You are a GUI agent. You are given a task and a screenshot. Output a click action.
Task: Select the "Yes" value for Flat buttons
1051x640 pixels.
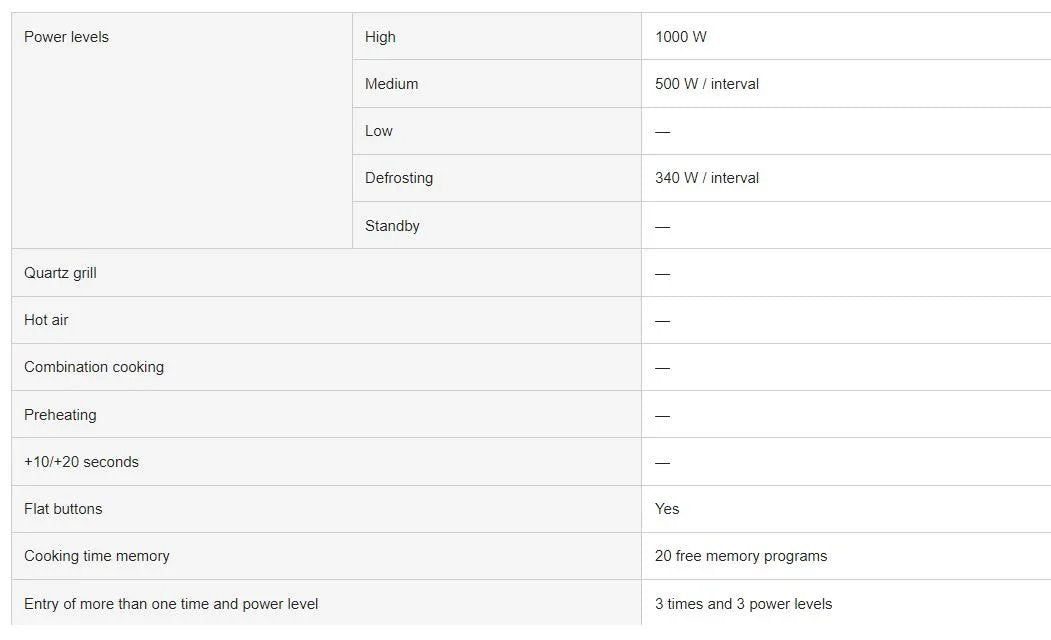pos(667,509)
